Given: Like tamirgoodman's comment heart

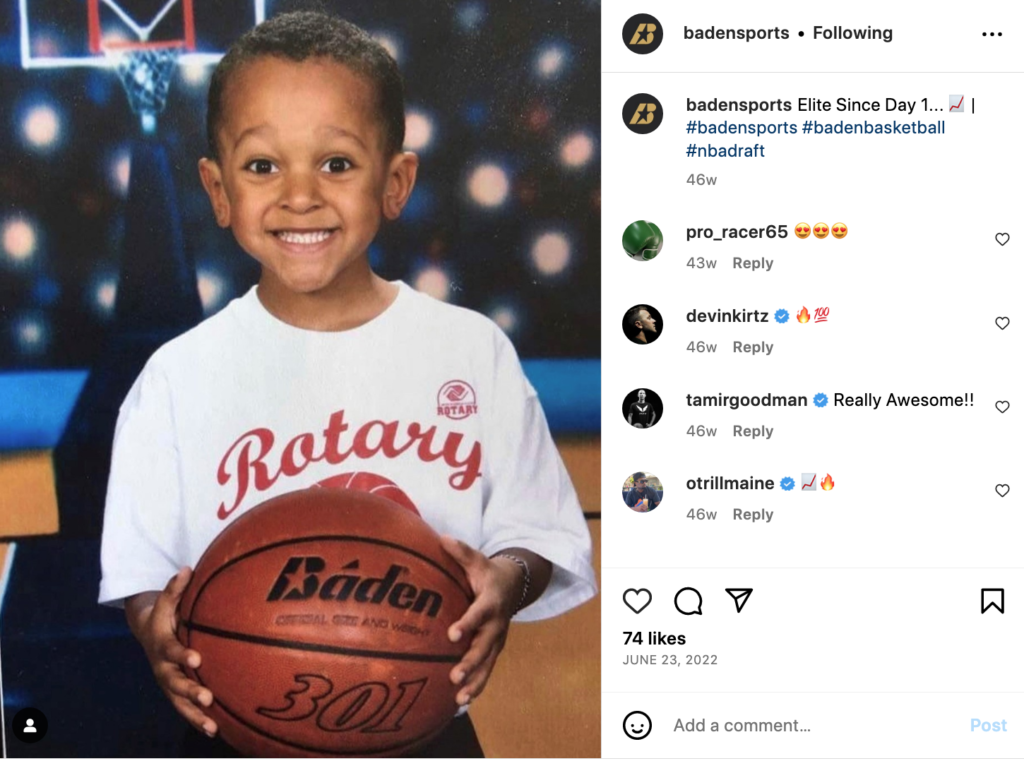Looking at the screenshot, I should [1002, 407].
